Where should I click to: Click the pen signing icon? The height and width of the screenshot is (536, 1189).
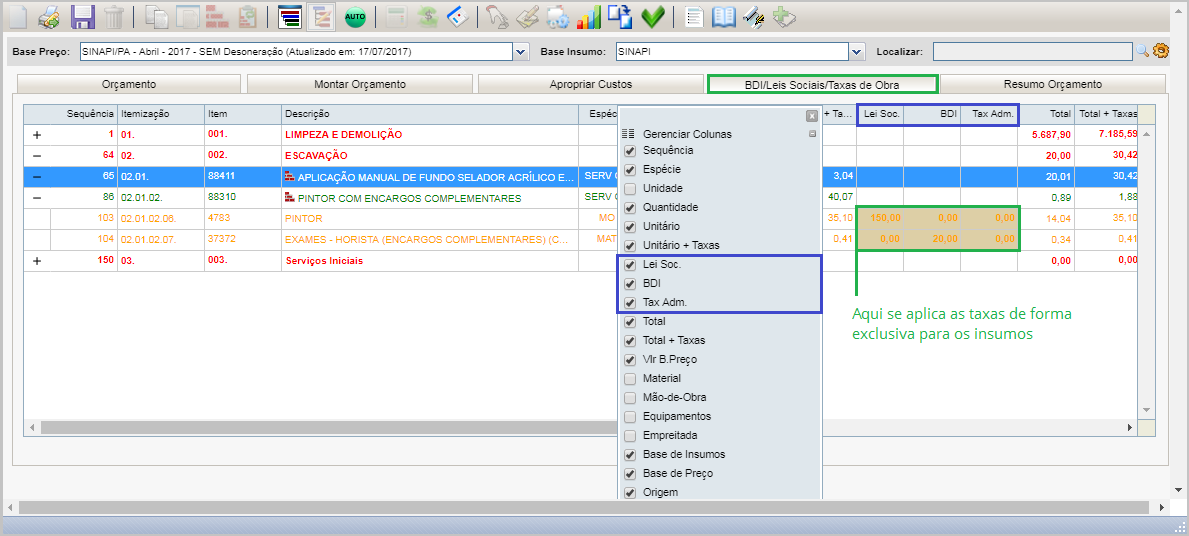point(754,17)
